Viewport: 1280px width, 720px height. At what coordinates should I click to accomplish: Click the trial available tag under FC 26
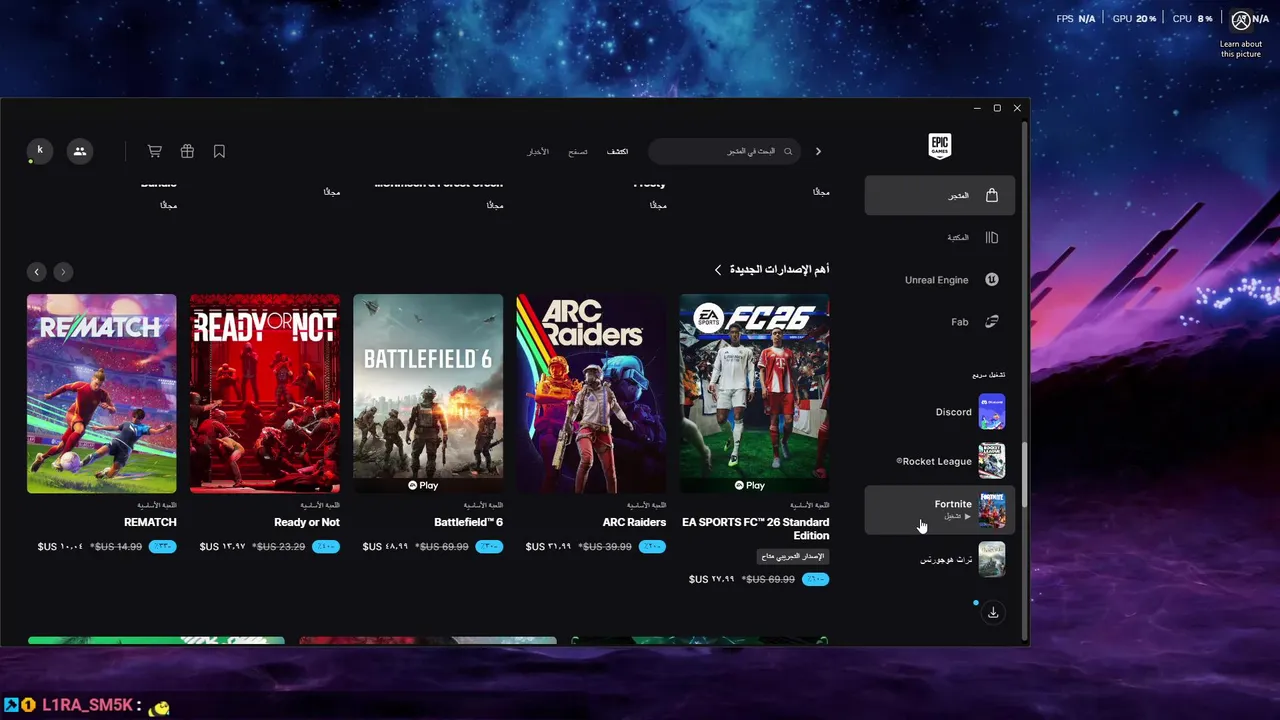point(793,556)
